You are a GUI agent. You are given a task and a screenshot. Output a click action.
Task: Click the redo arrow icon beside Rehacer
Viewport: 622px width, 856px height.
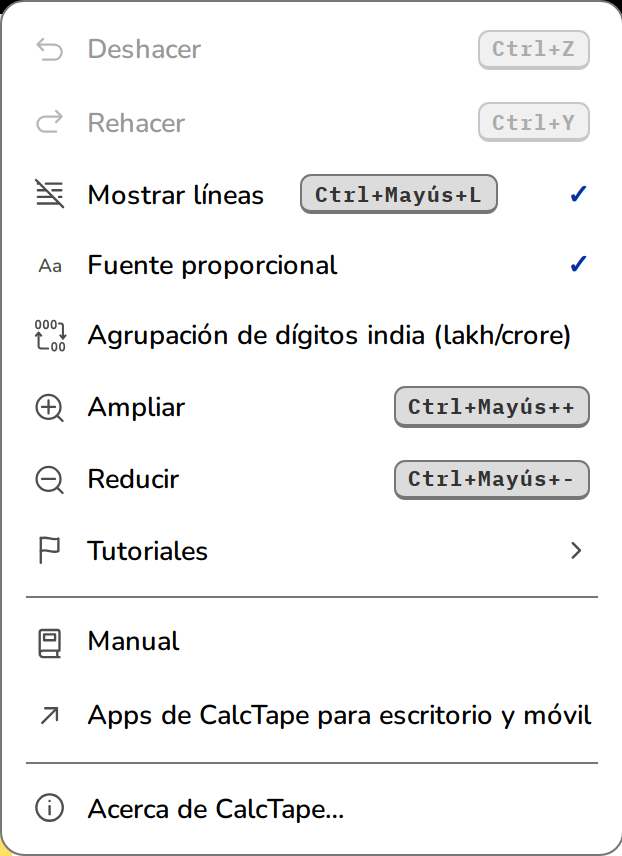(x=50, y=122)
